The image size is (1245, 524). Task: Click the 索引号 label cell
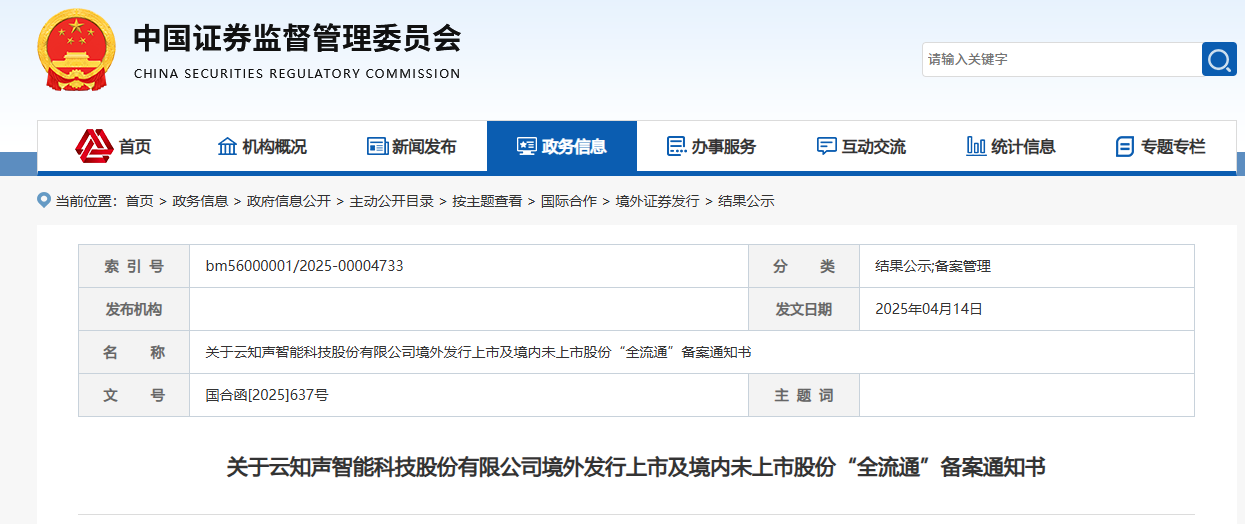tap(134, 266)
